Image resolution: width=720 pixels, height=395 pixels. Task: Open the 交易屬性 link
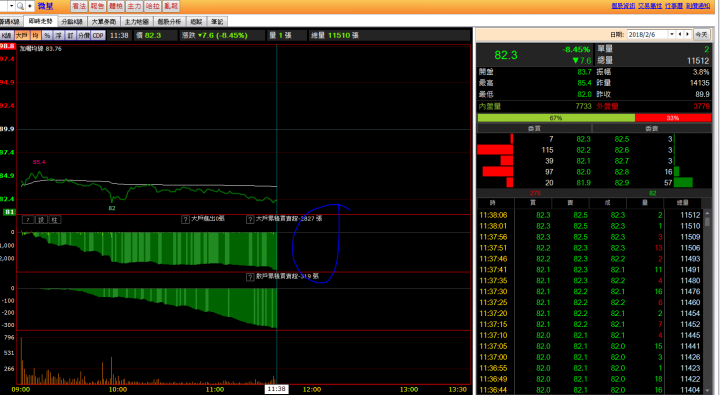650,6
